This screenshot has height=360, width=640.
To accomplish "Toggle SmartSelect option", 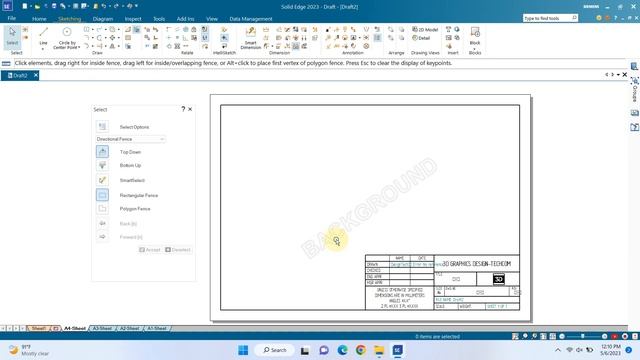I will point(102,180).
